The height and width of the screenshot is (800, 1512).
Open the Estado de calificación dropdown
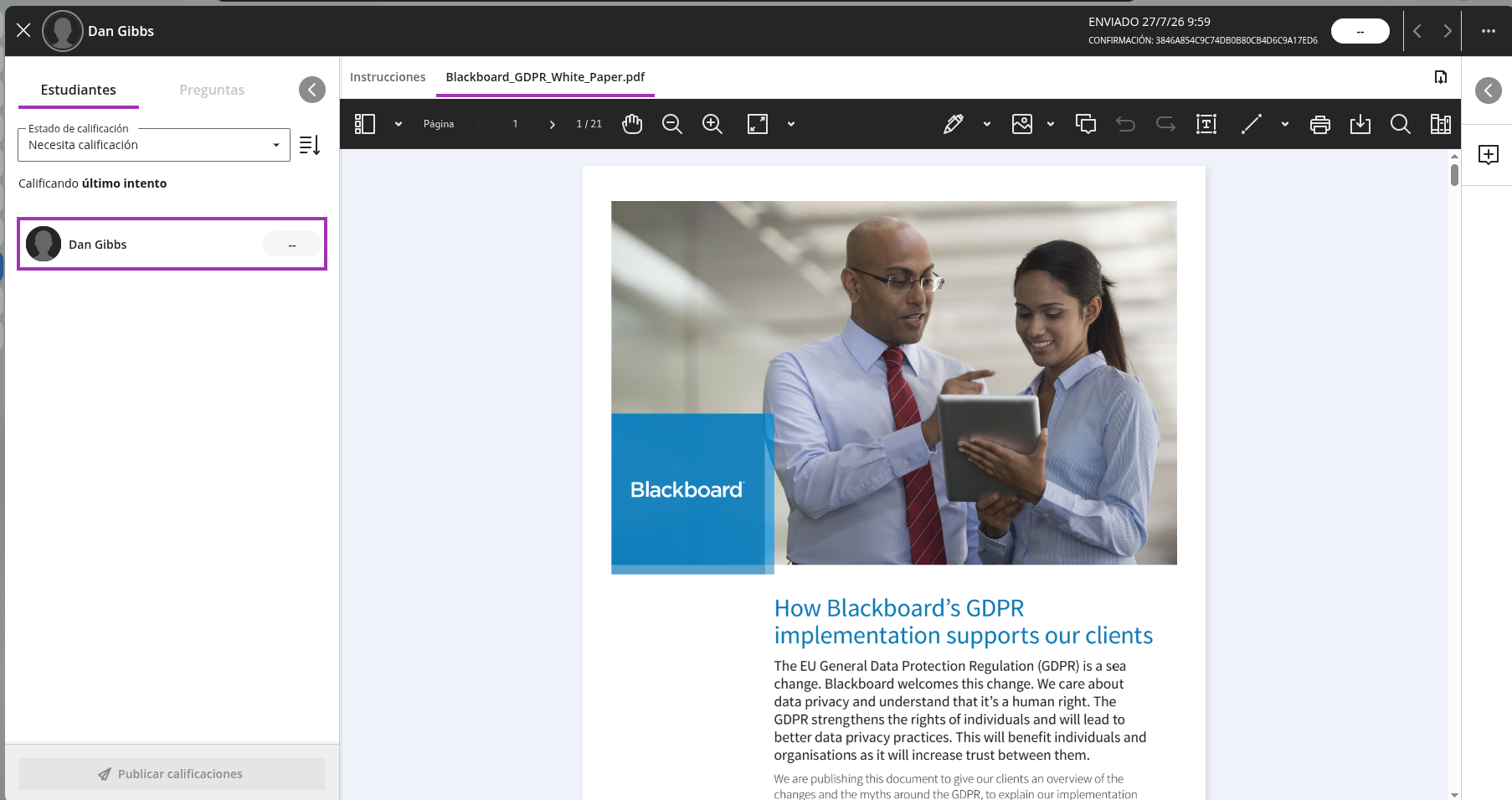pos(154,145)
